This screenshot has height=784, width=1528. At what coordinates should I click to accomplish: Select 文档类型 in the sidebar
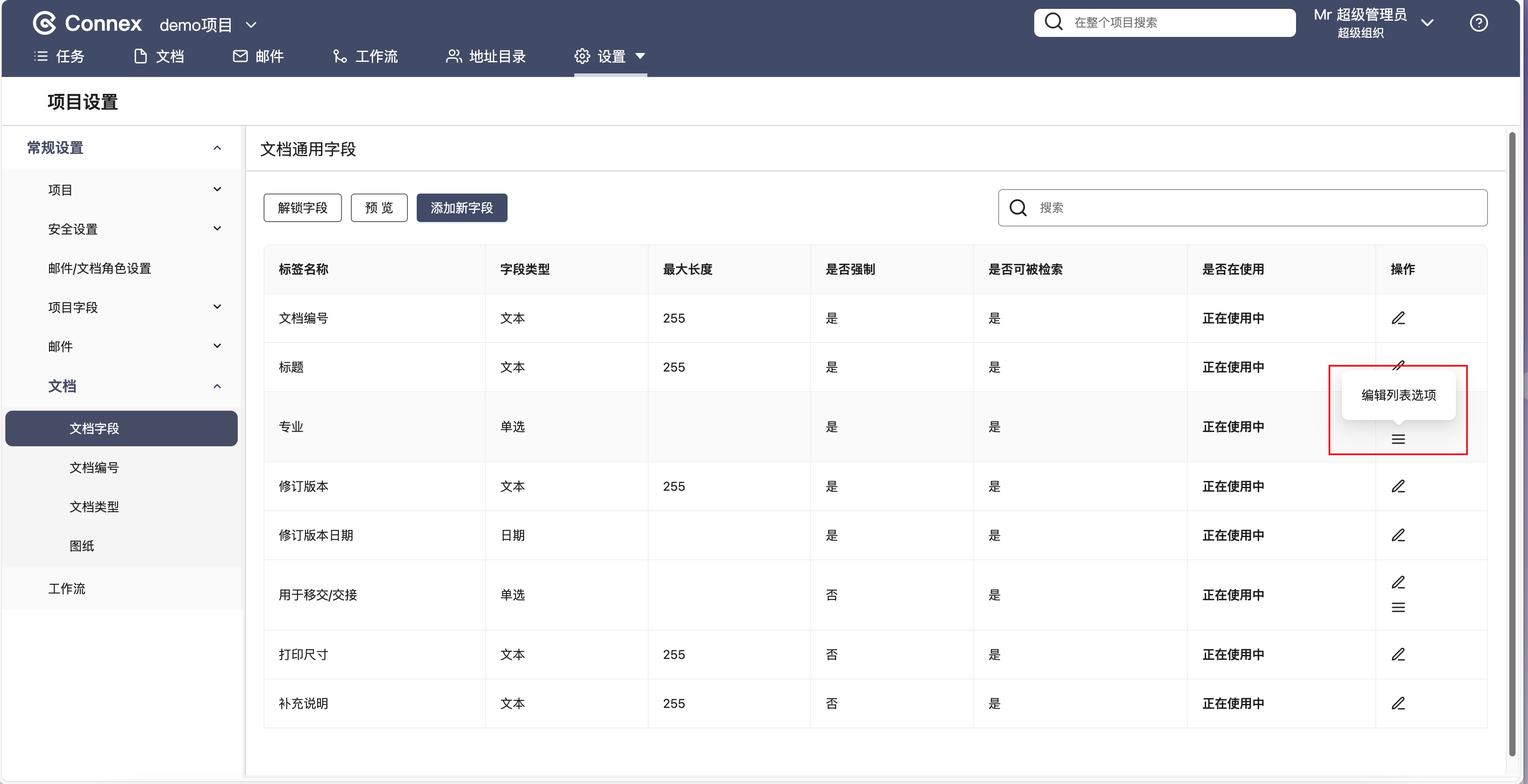pyautogui.click(x=94, y=507)
